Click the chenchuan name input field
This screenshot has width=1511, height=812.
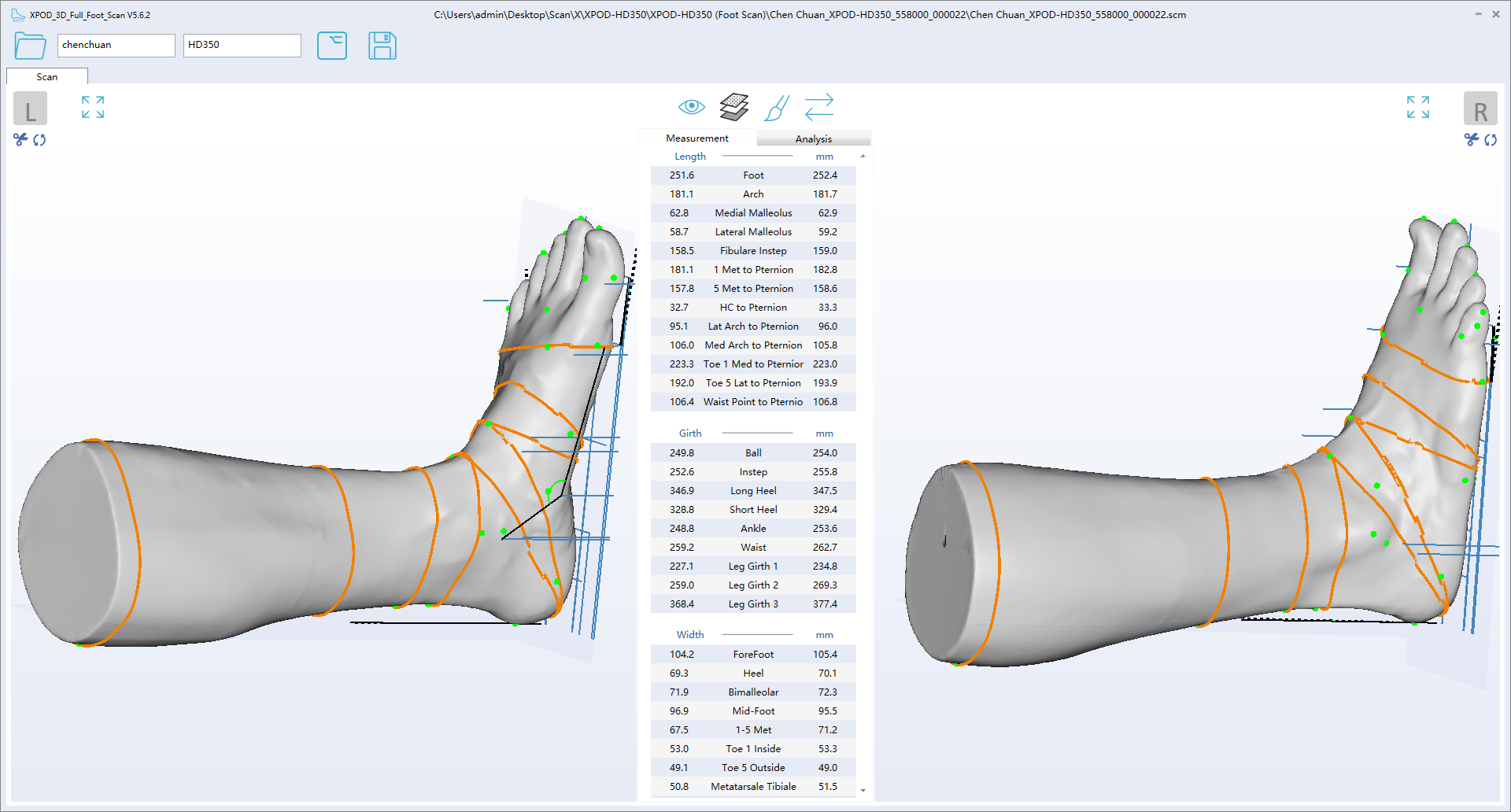116,46
